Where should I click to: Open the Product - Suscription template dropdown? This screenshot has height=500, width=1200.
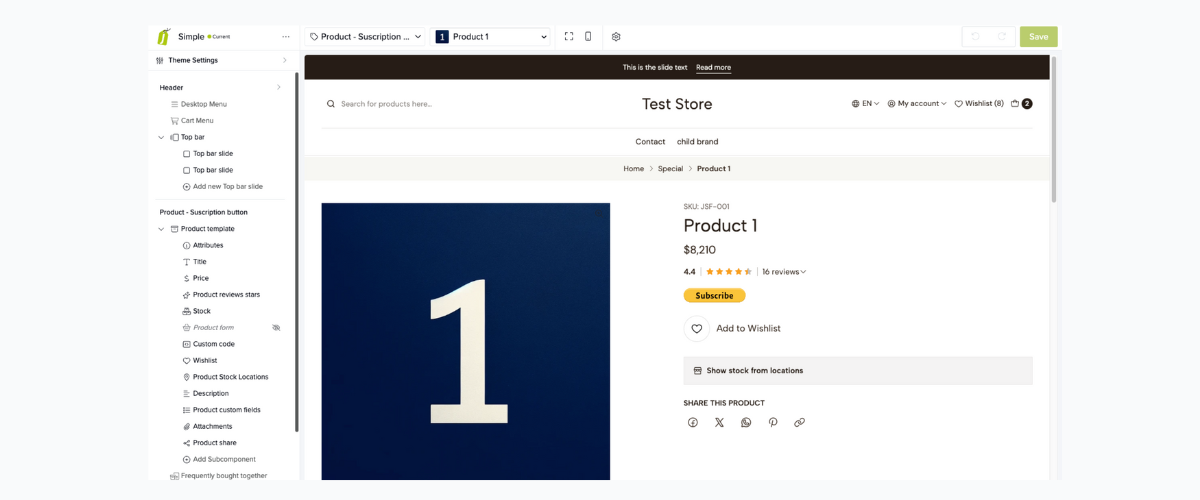(x=365, y=37)
